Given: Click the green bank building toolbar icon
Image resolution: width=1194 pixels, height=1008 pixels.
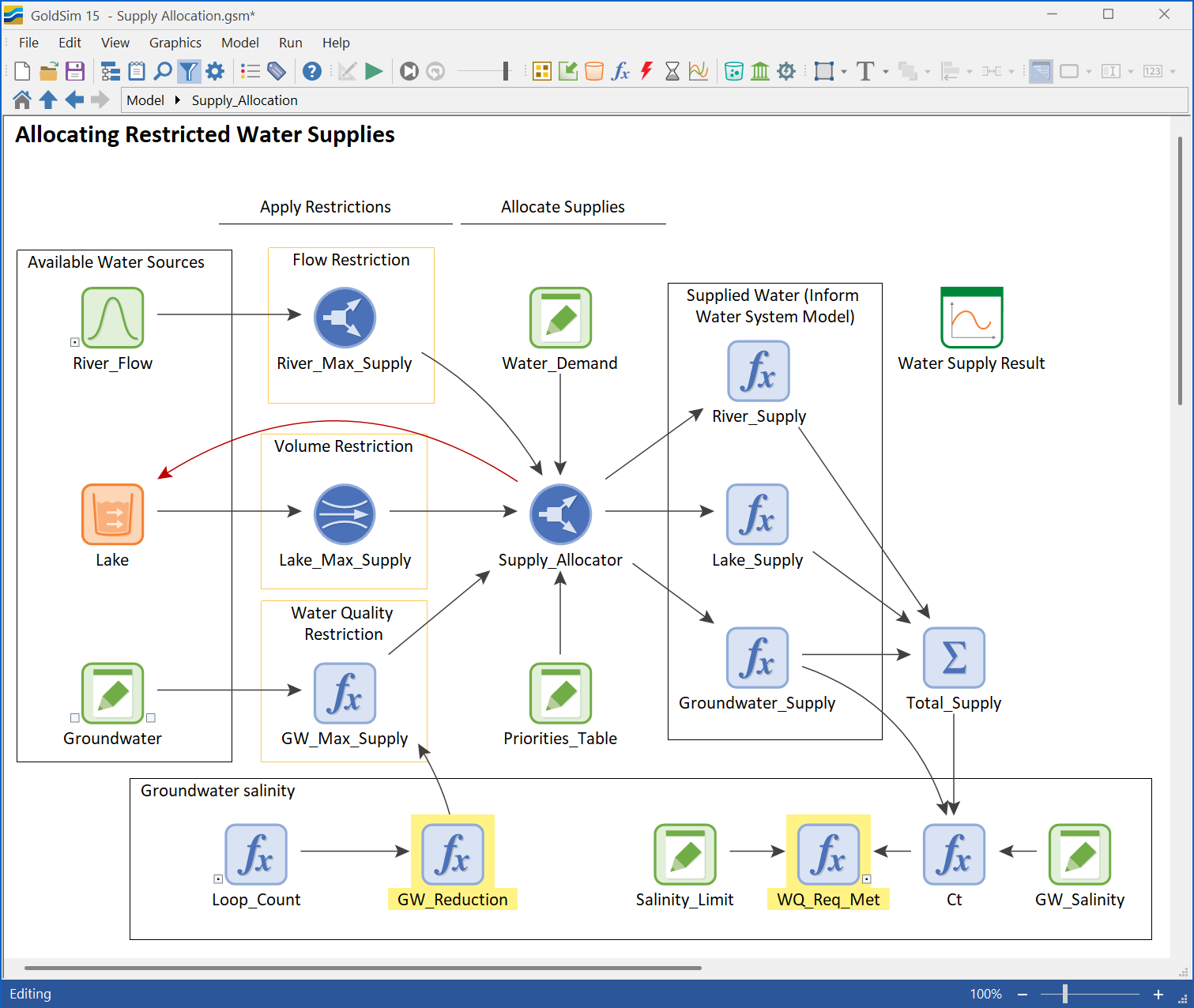Looking at the screenshot, I should point(760,71).
